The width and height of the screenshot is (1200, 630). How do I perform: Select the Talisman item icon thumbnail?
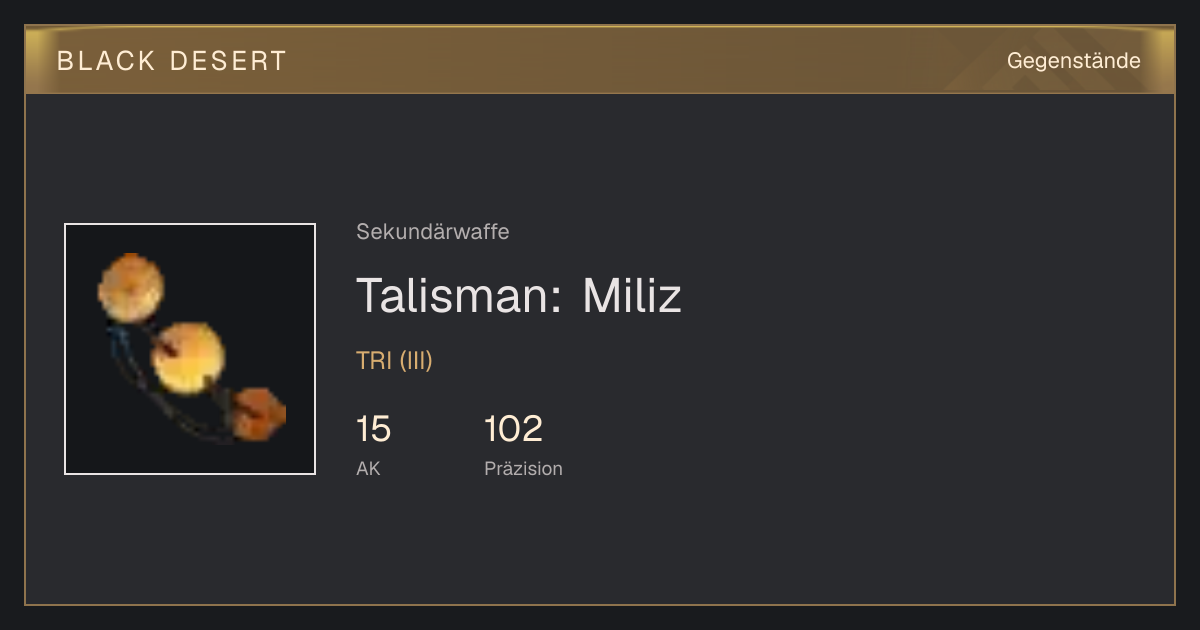coord(190,349)
